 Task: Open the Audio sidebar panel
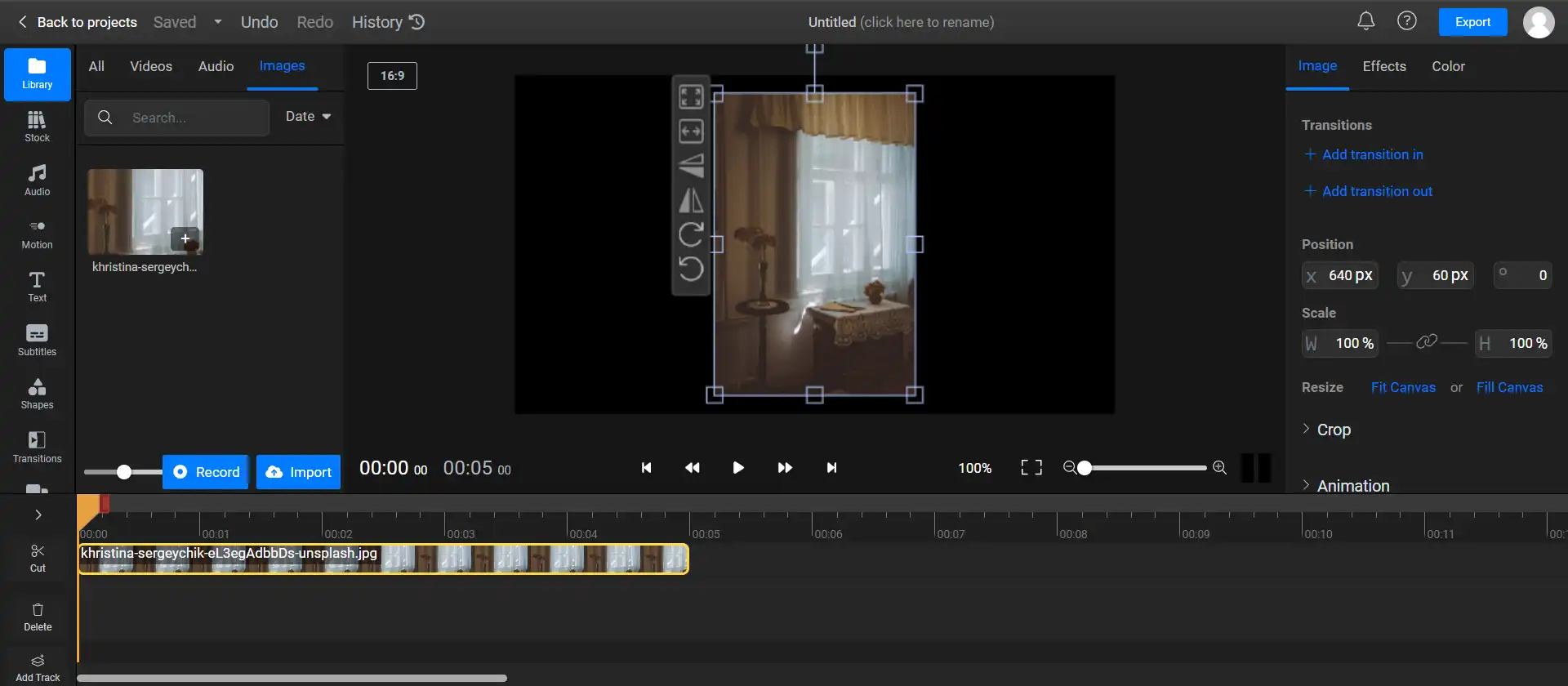[x=38, y=180]
